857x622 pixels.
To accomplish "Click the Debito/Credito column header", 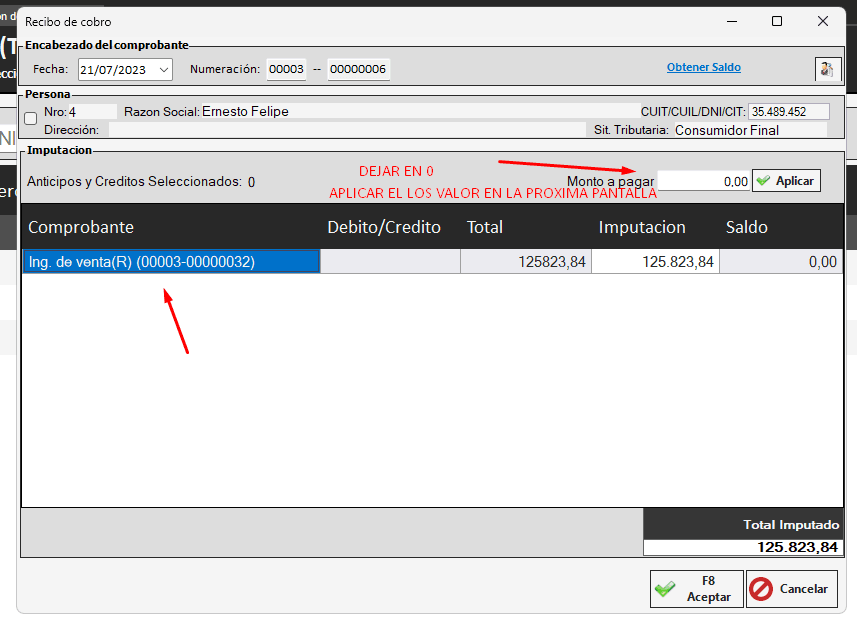I will 384,227.
